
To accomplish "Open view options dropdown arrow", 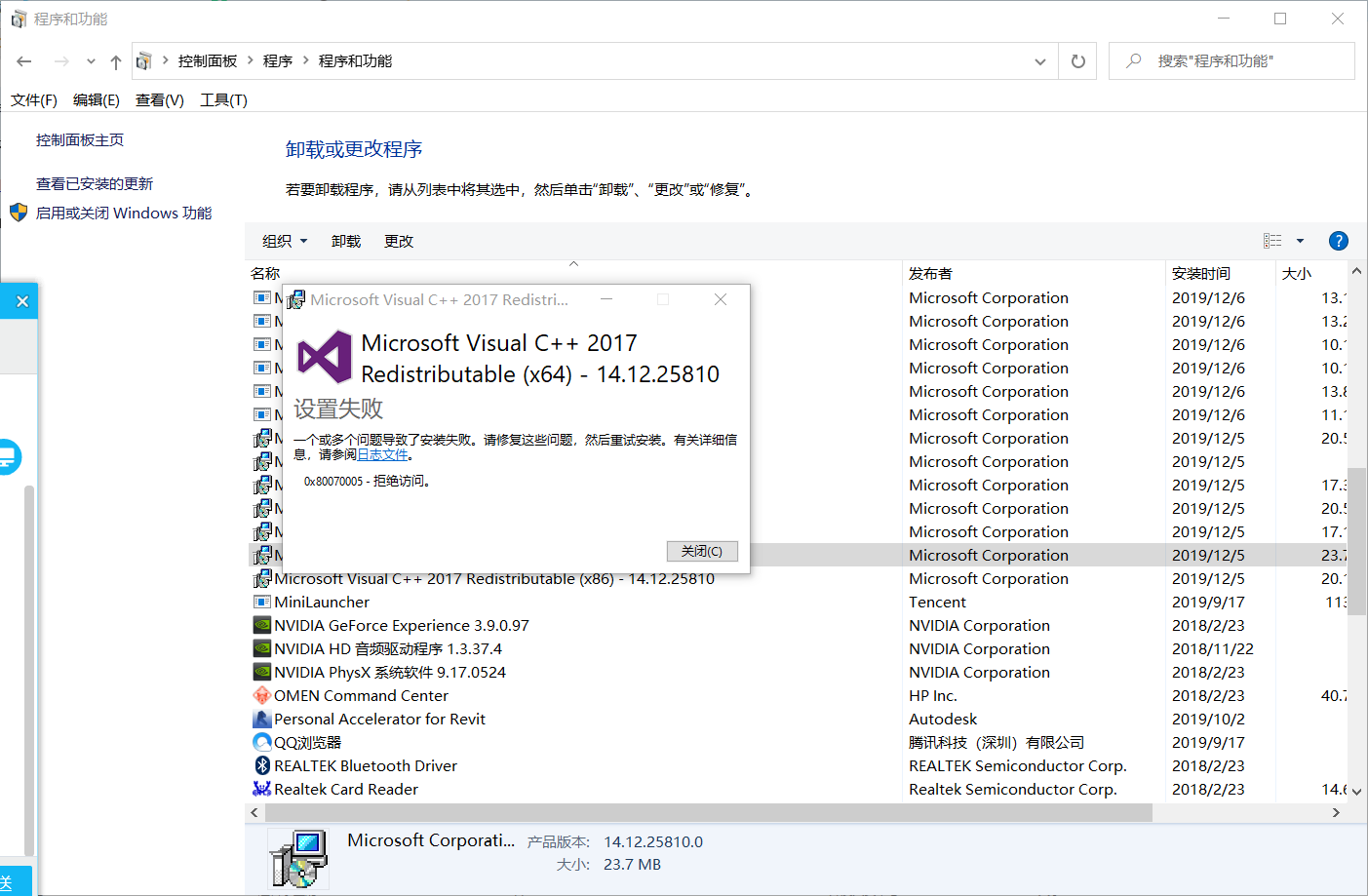I will click(1300, 241).
